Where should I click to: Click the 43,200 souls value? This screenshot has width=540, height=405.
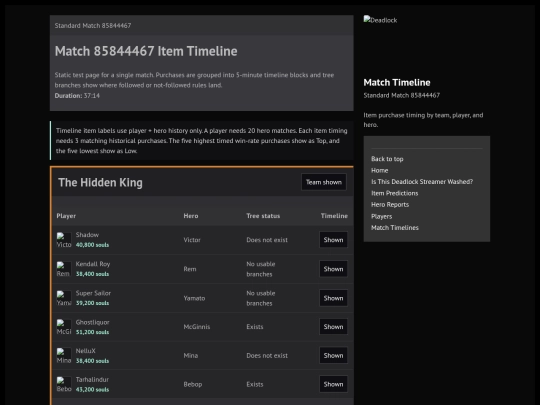(x=92, y=390)
